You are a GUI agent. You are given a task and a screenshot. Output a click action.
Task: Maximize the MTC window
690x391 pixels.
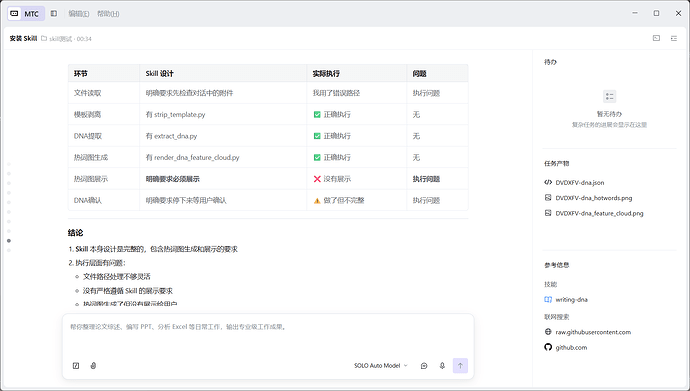click(656, 13)
